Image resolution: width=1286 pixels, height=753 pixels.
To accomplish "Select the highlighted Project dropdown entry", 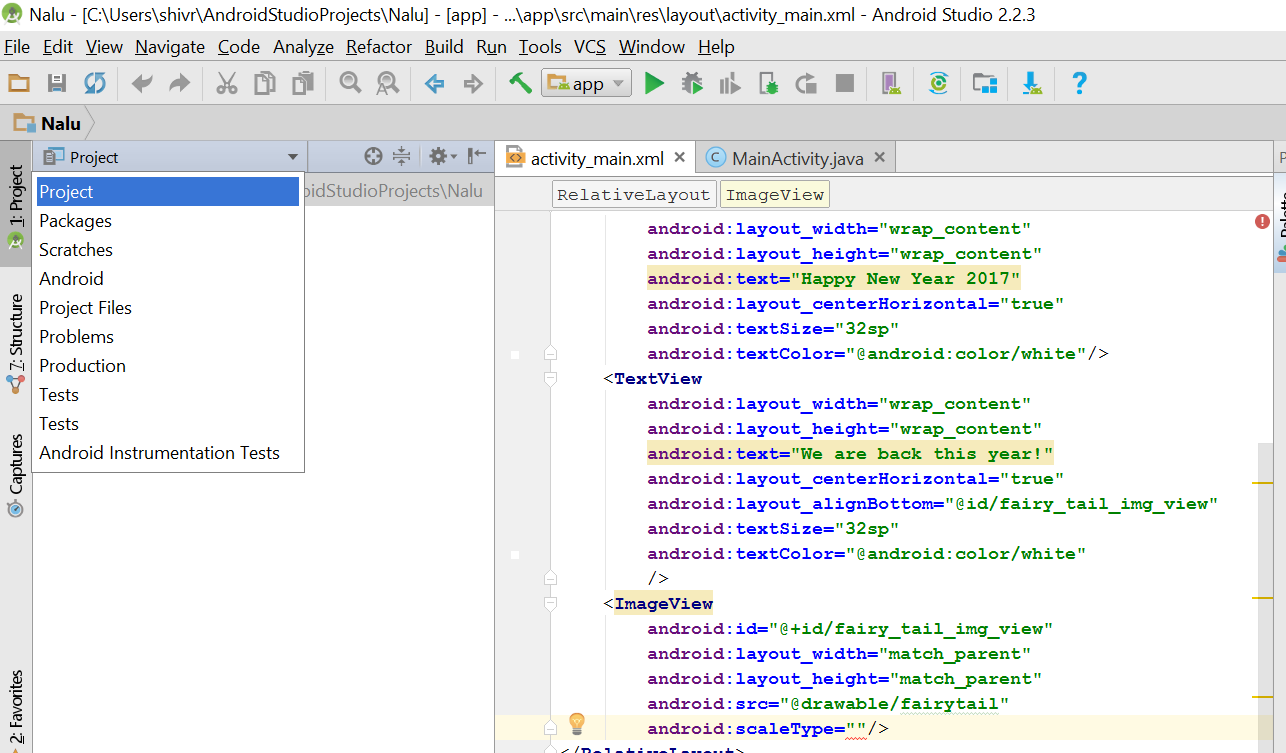I will [168, 192].
